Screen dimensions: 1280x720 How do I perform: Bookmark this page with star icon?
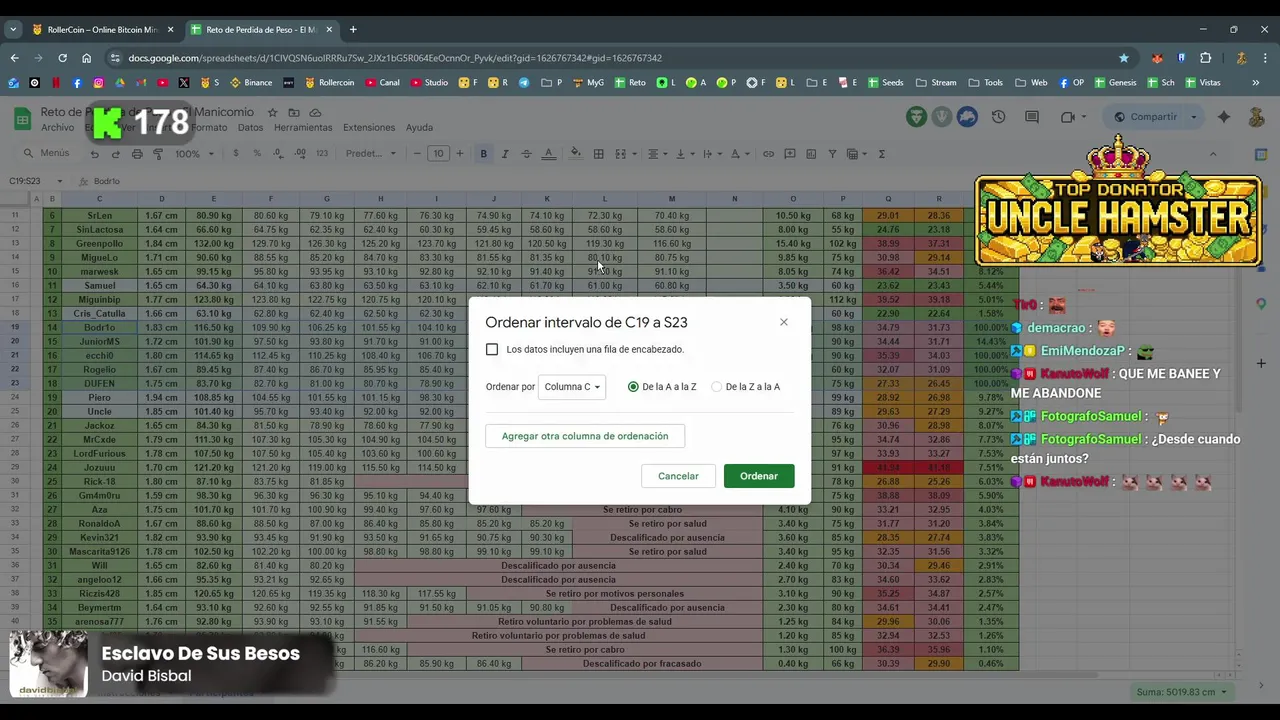tap(1124, 58)
